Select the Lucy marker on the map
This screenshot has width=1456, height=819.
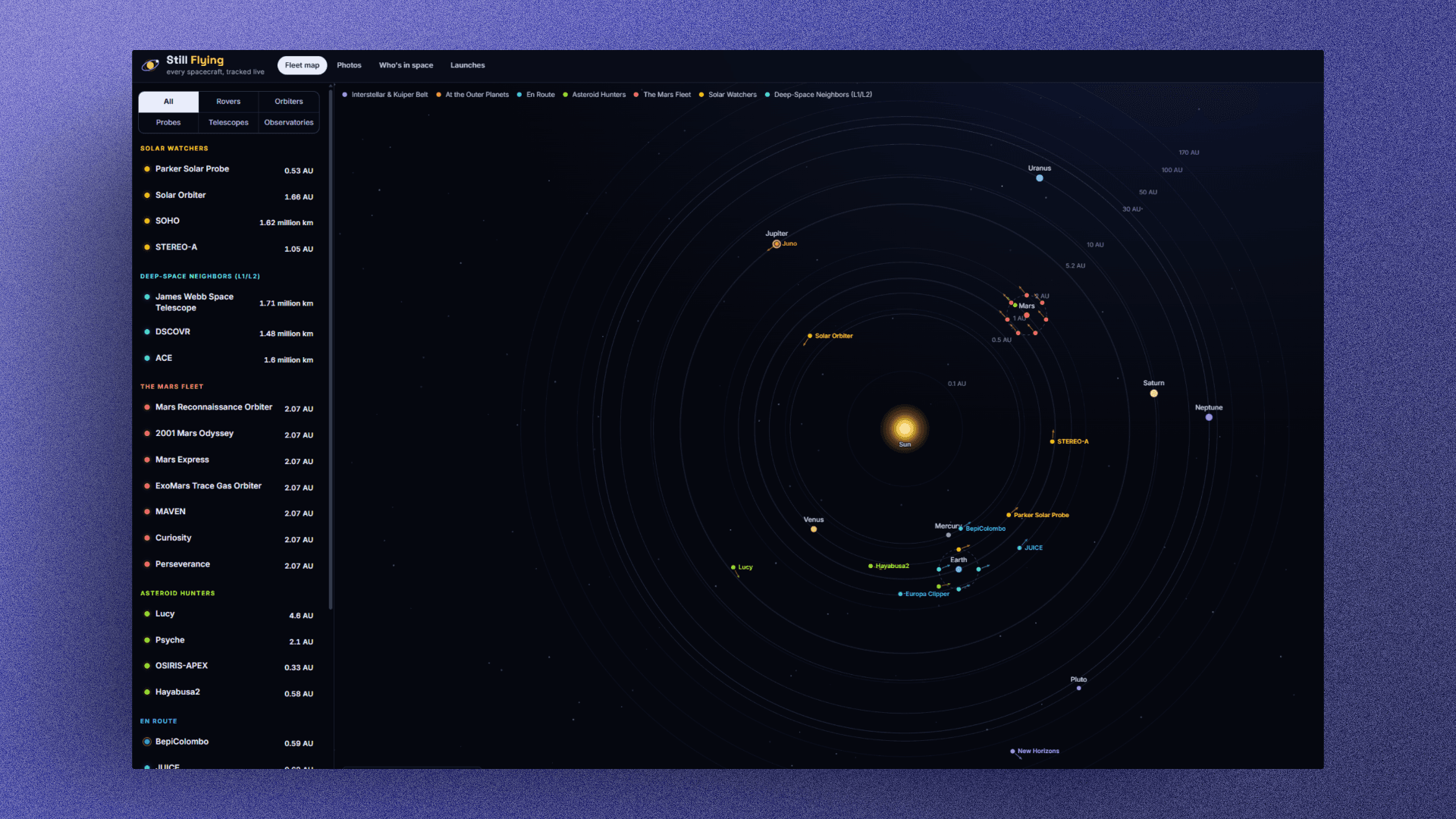pos(733,567)
